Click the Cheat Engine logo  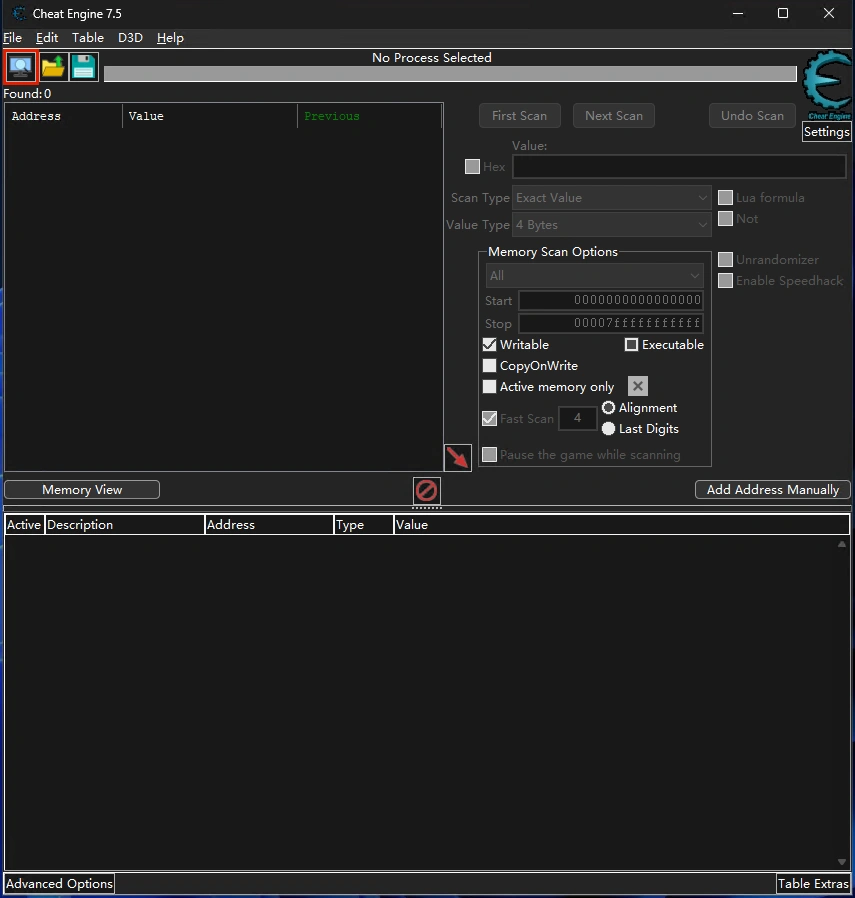[826, 85]
